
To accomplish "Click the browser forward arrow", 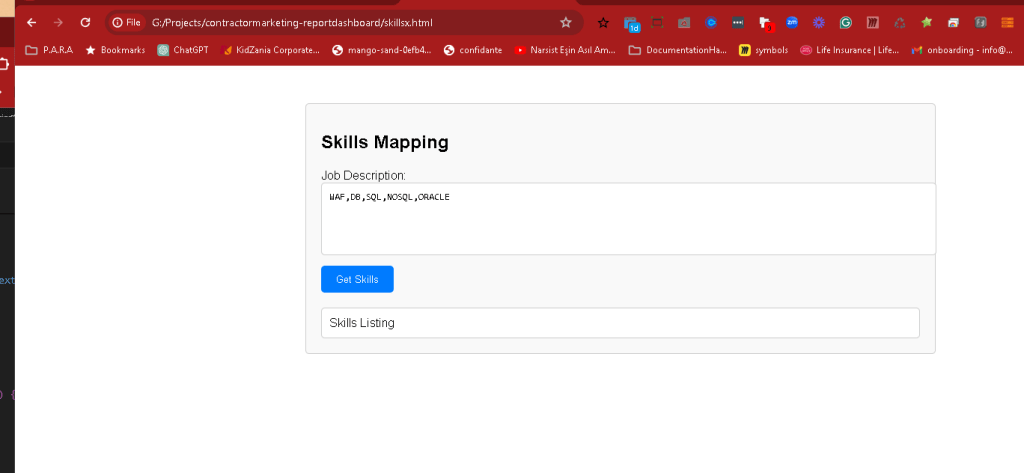I will (x=58, y=23).
